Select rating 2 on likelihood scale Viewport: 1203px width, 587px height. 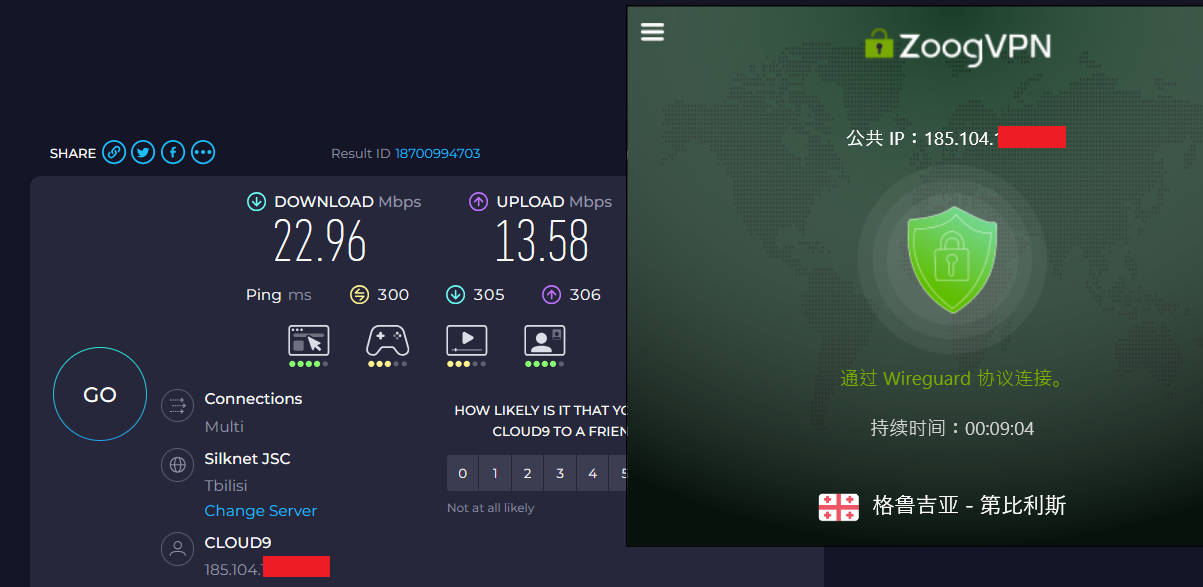point(527,474)
